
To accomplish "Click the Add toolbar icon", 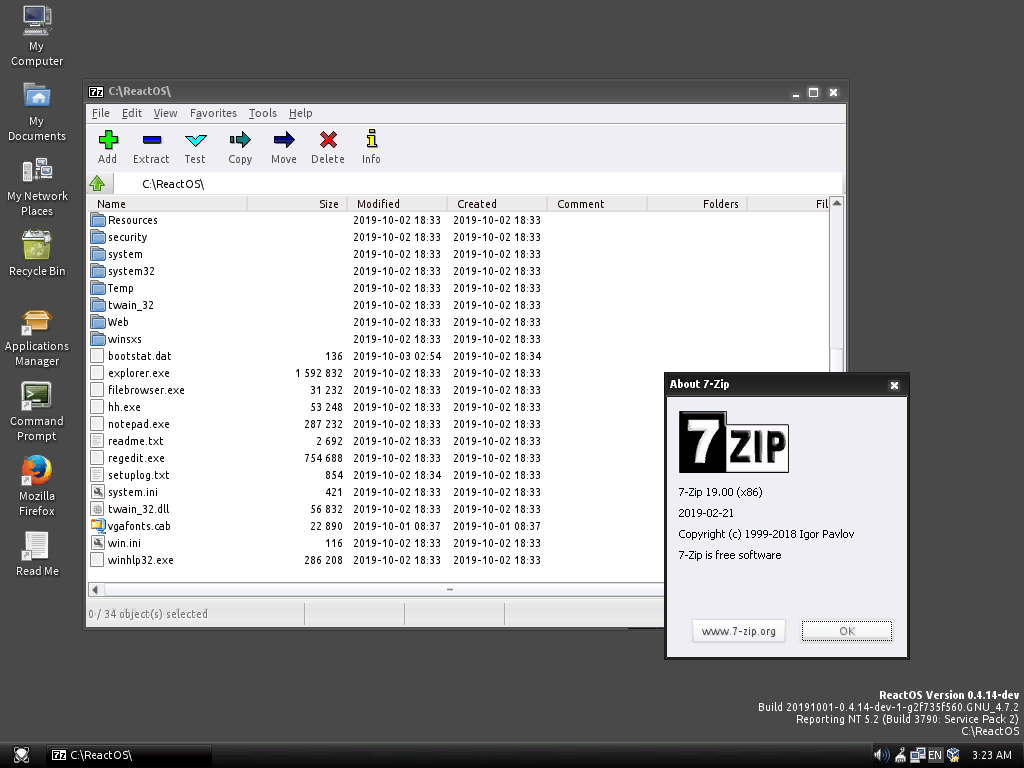I will pyautogui.click(x=108, y=140).
